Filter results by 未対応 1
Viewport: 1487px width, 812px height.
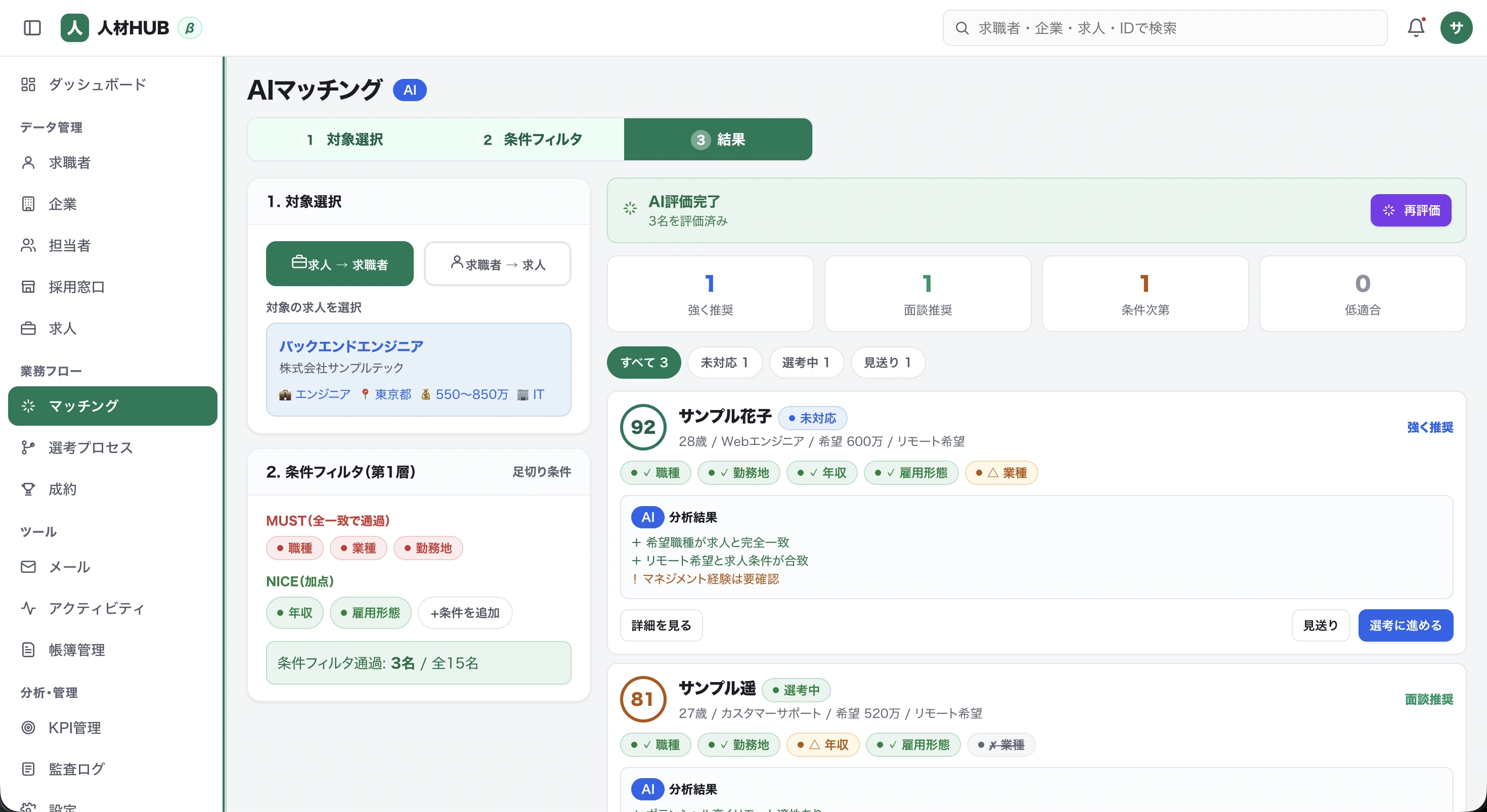725,363
